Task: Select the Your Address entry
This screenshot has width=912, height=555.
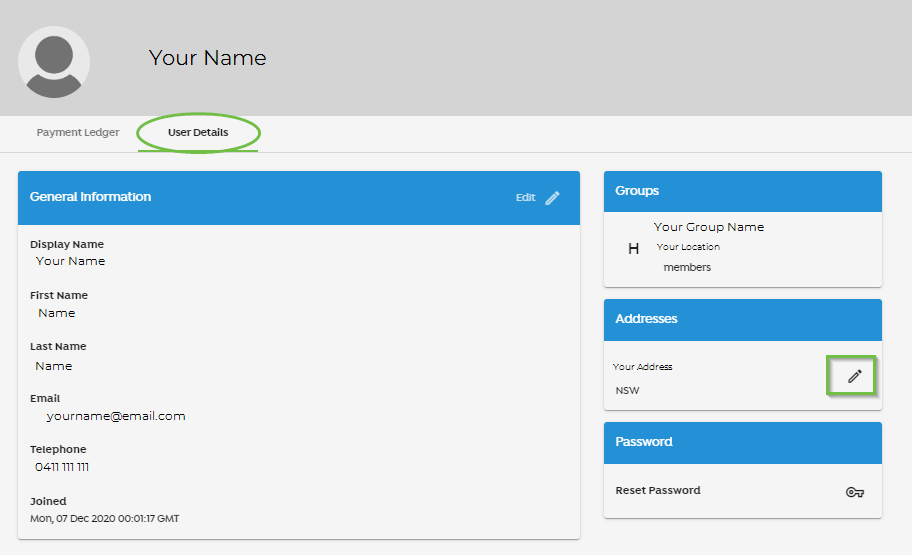Action: pyautogui.click(x=642, y=367)
